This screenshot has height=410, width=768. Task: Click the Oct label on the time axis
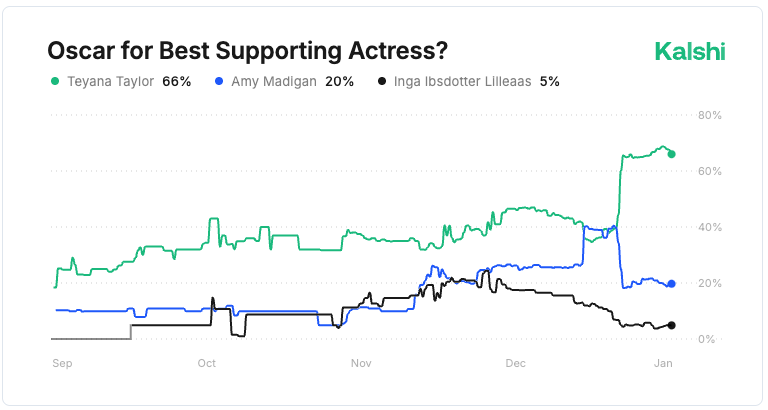[207, 363]
